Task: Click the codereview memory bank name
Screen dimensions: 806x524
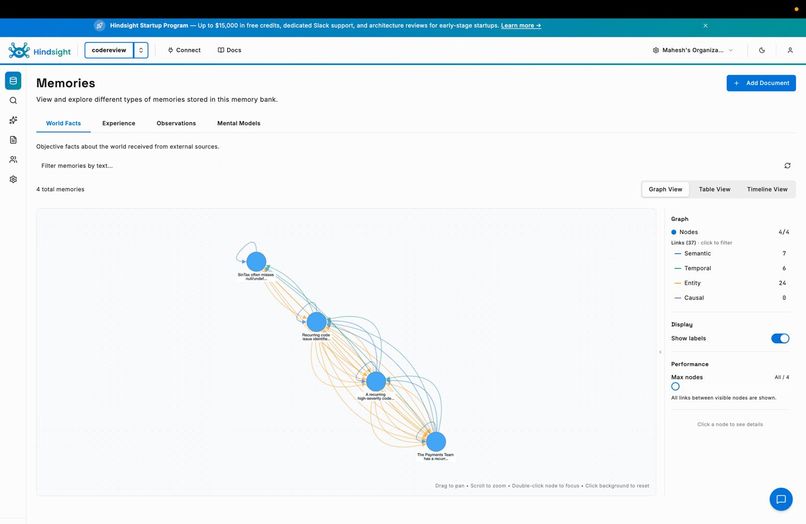Action: click(109, 50)
